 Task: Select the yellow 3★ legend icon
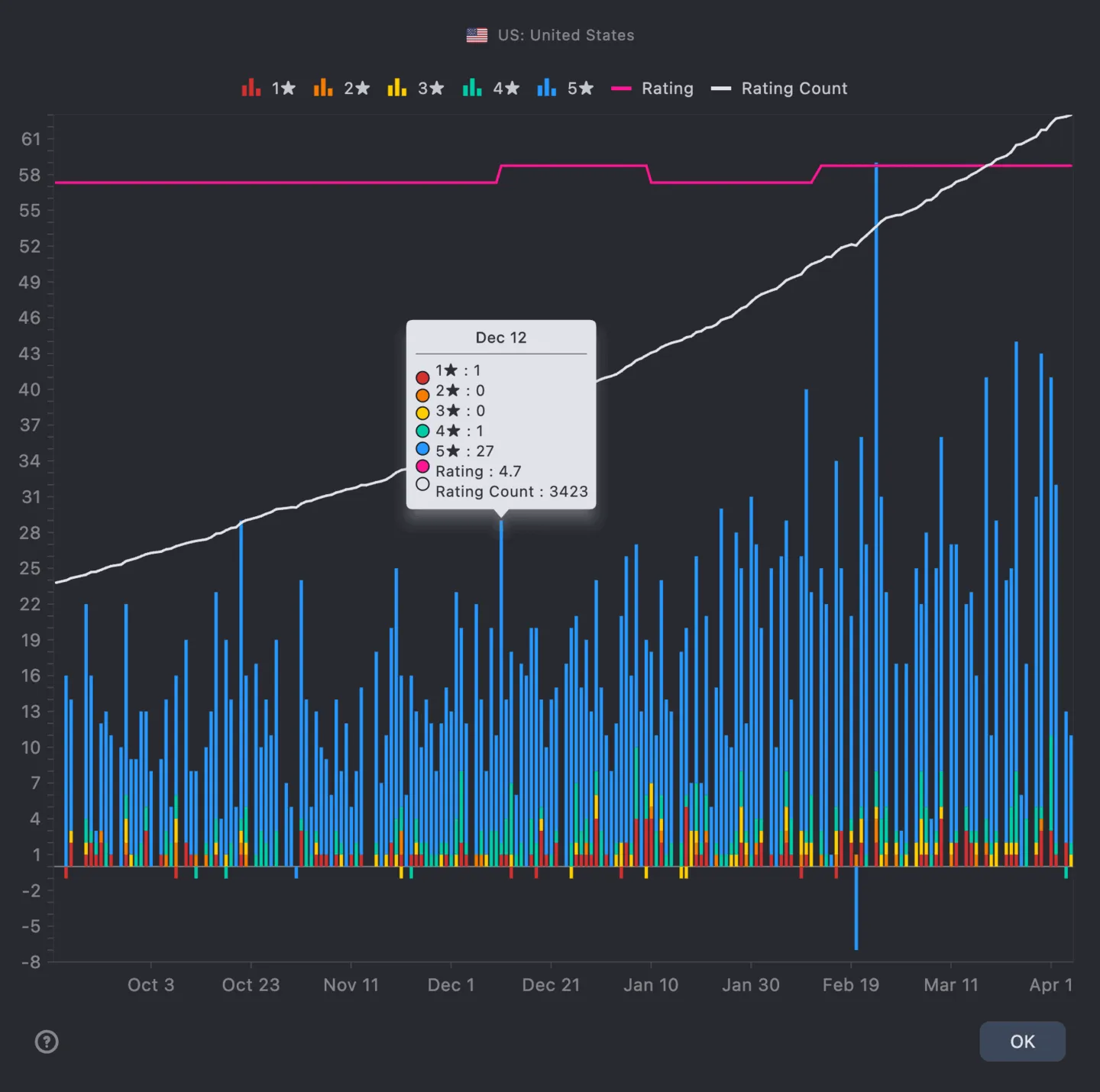396,88
